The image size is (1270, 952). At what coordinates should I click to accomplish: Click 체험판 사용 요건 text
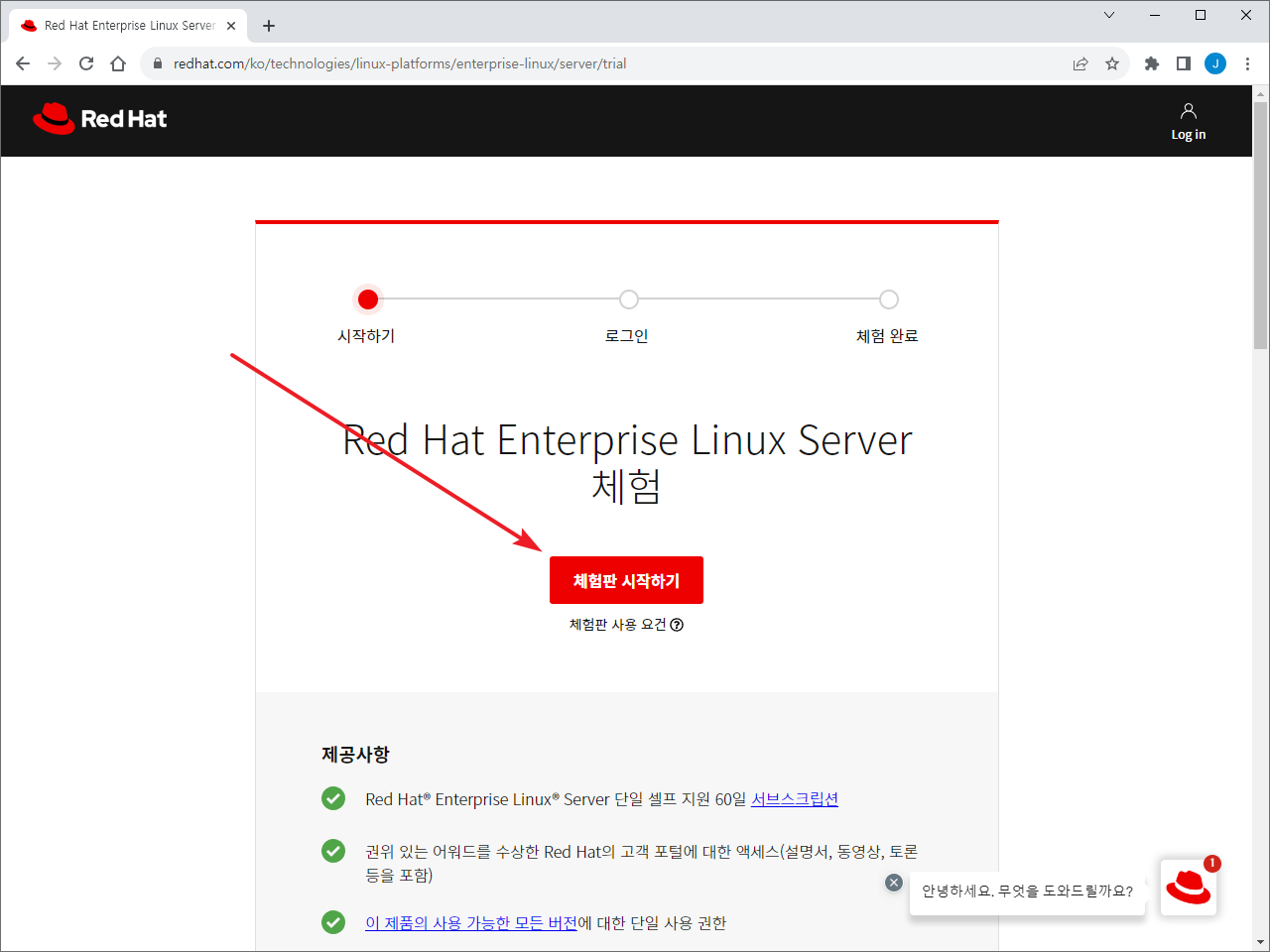tap(617, 625)
